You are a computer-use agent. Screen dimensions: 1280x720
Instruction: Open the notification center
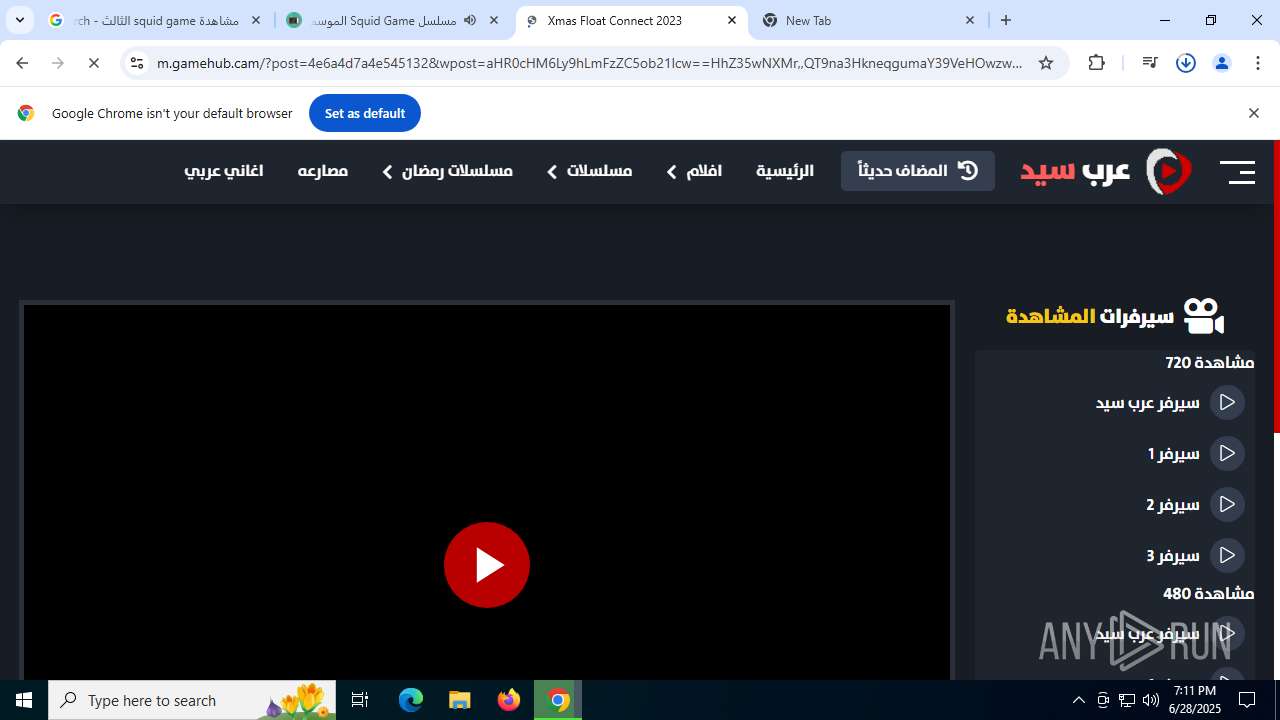point(1247,700)
